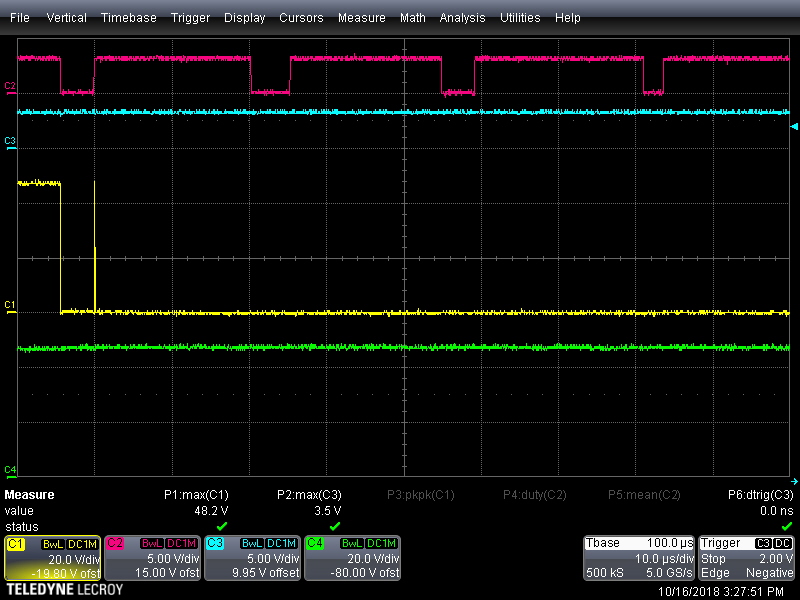Click the Edge Negative trigger type text

747,573
